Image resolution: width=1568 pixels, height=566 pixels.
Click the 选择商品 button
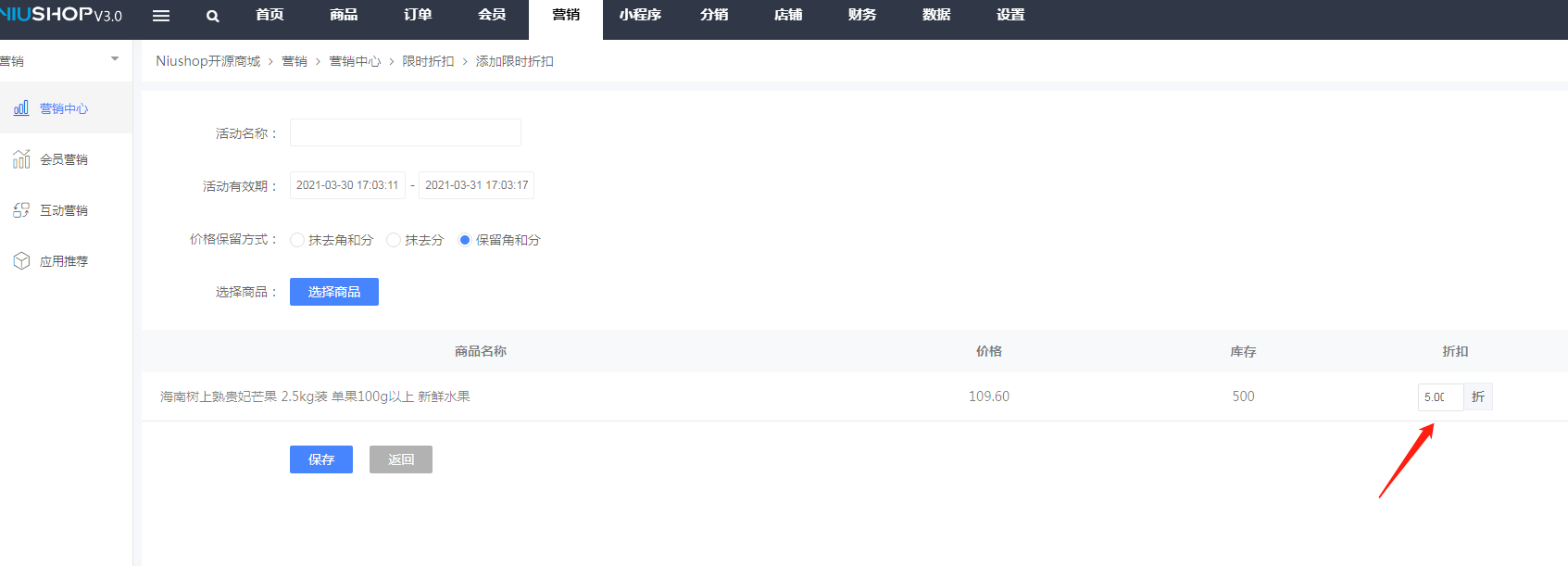point(334,292)
